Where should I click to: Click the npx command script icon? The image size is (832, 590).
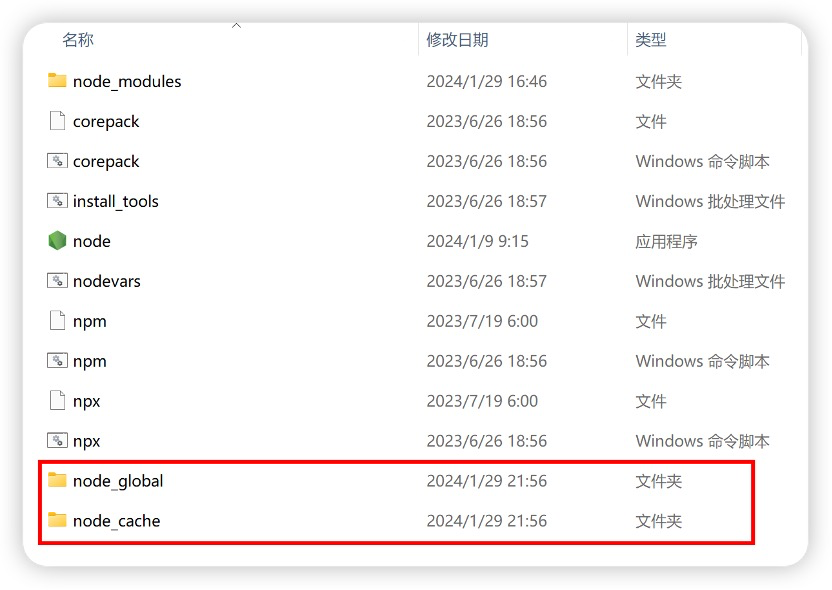pyautogui.click(x=57, y=440)
